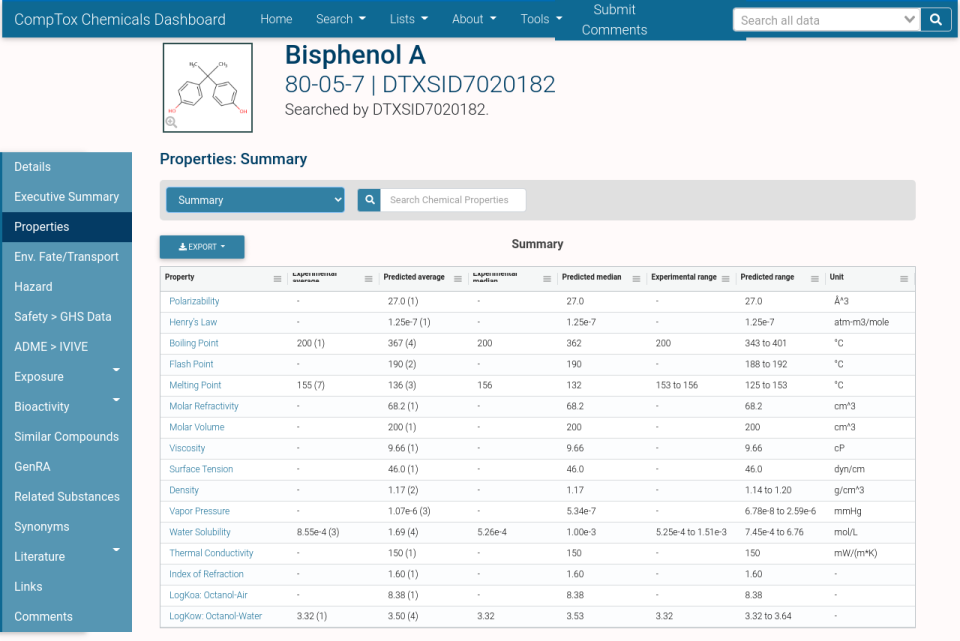Open the Melting Point property link
This screenshot has height=641, width=960.
pos(195,385)
